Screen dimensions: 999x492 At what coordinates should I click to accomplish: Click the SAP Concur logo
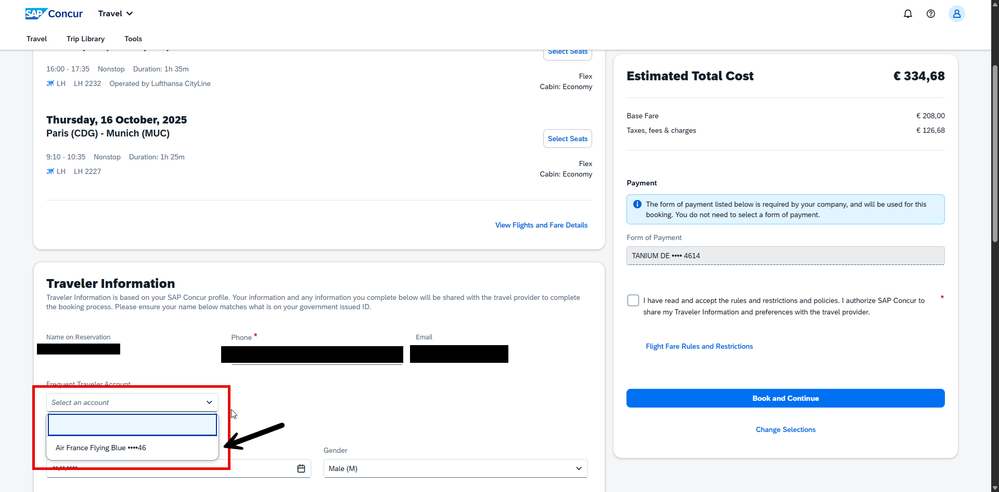pos(54,14)
